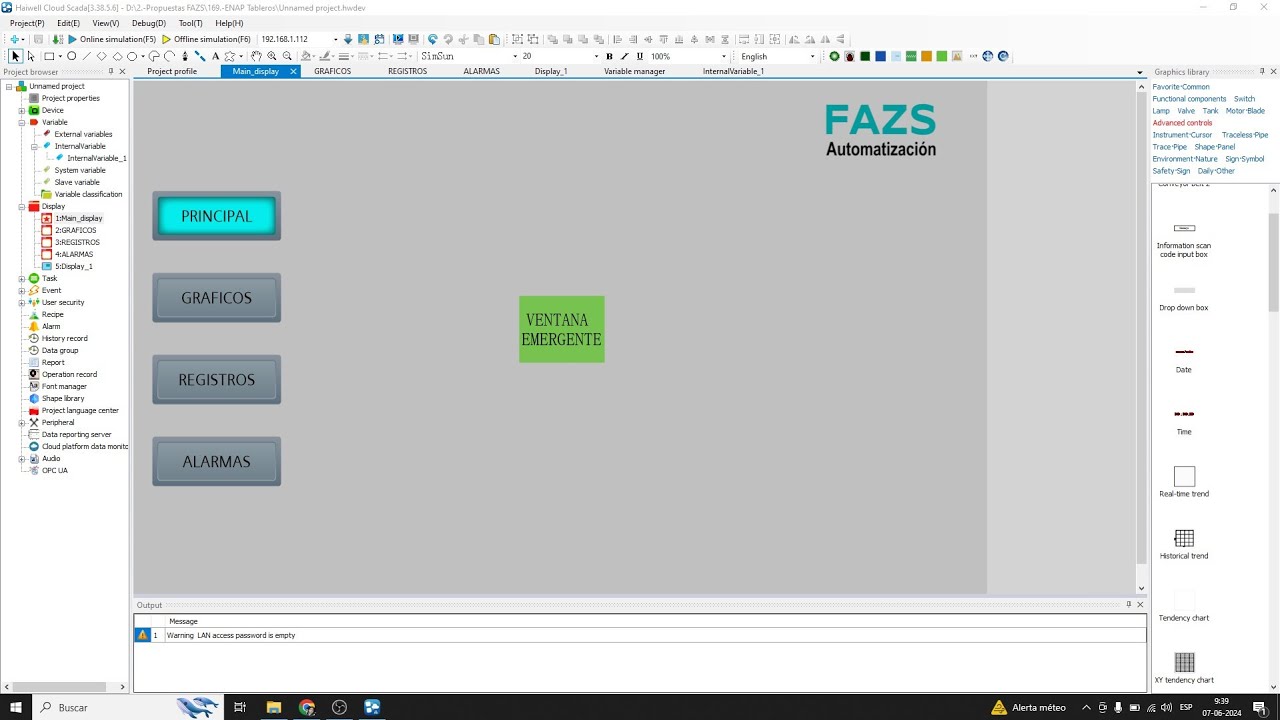The width and height of the screenshot is (1280, 720).
Task: Start Offline simulation (F6)
Action: pyautogui.click(x=206, y=39)
